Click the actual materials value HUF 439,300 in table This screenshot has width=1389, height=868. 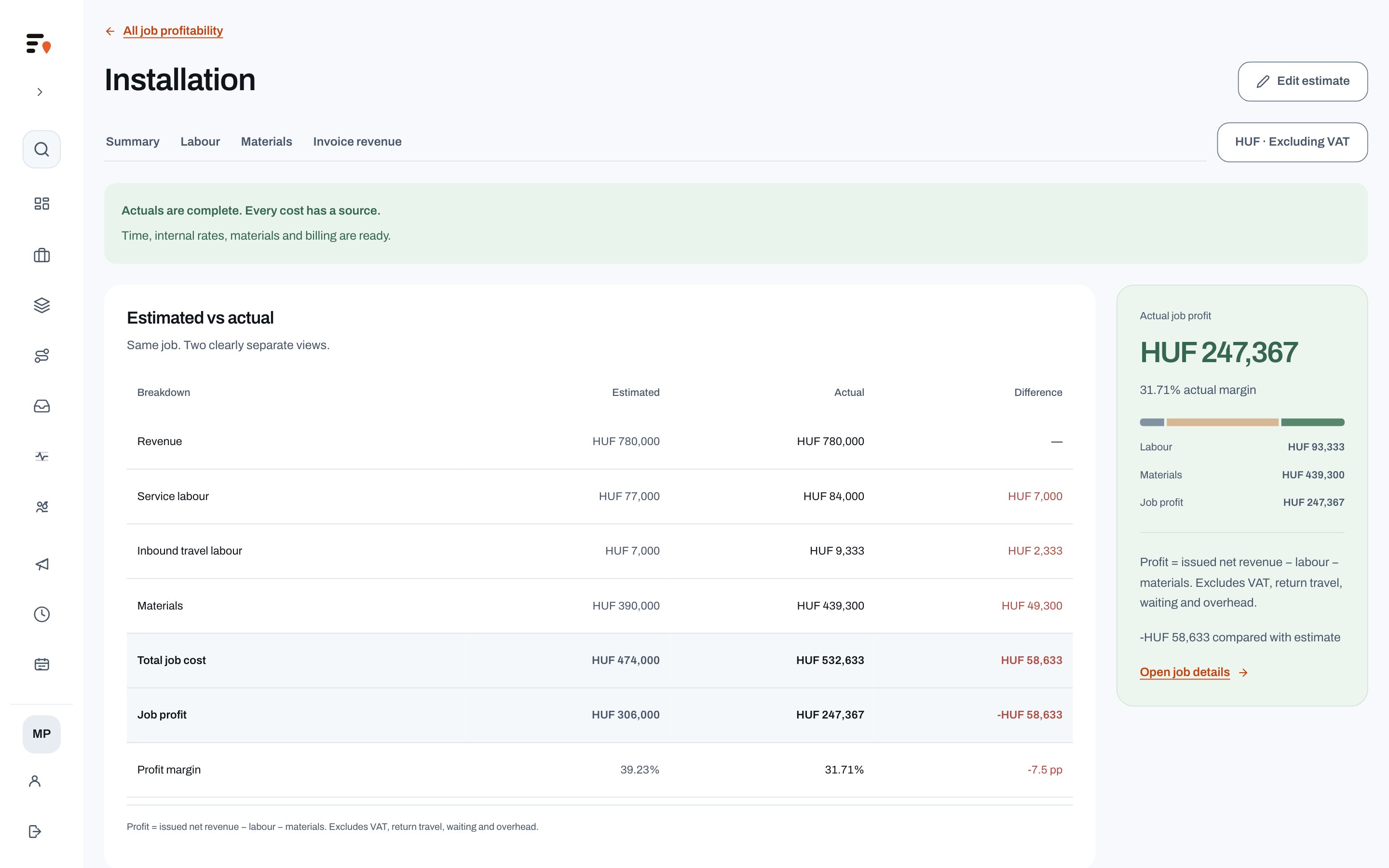(830, 606)
